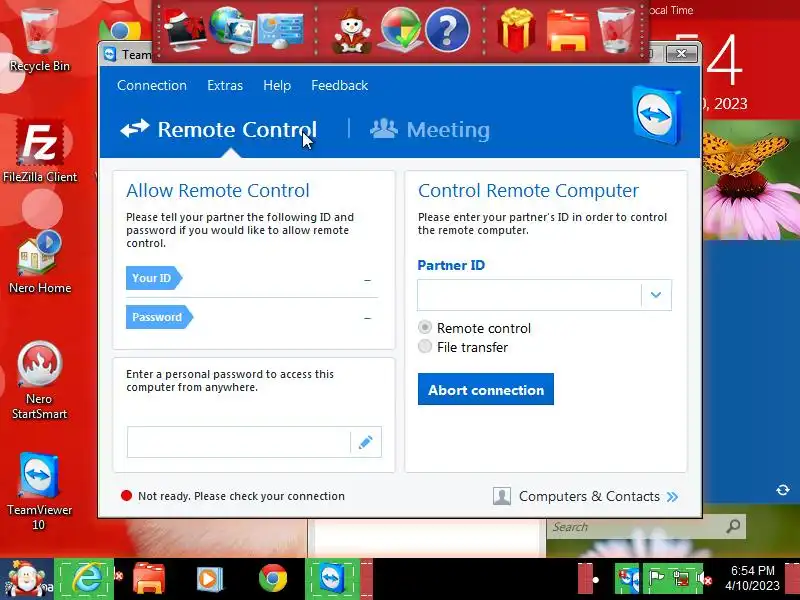Click the Abort connection button

(486, 389)
